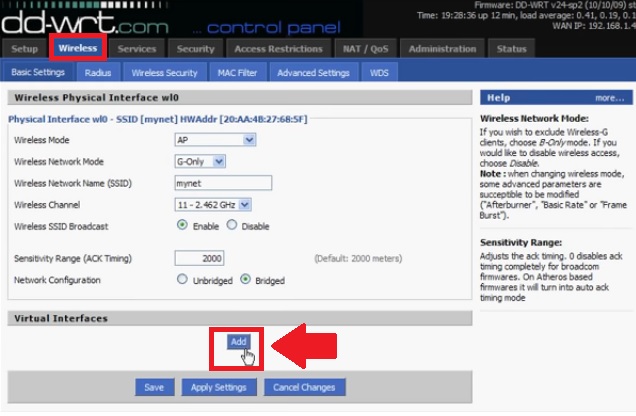Open the WDS sub-tab
636x416 pixels.
(x=380, y=72)
